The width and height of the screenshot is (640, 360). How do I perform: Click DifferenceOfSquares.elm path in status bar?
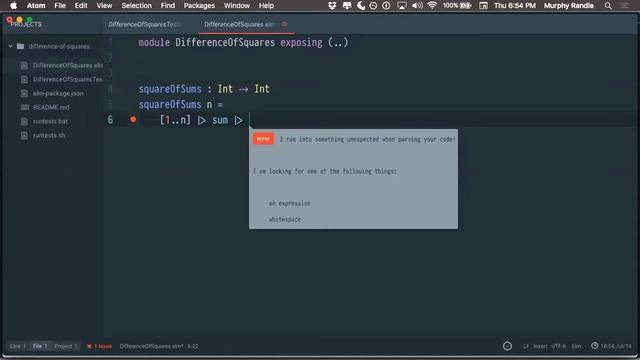tap(151, 346)
